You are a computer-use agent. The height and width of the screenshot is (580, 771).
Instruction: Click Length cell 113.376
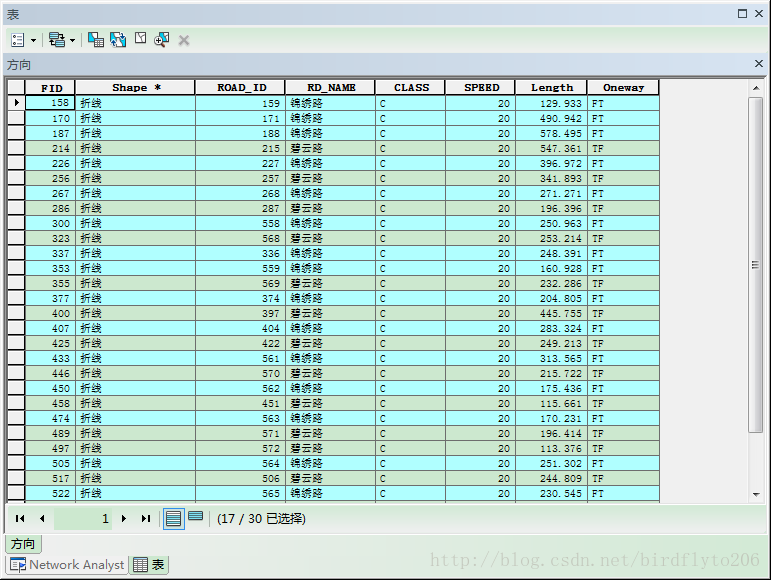point(551,448)
